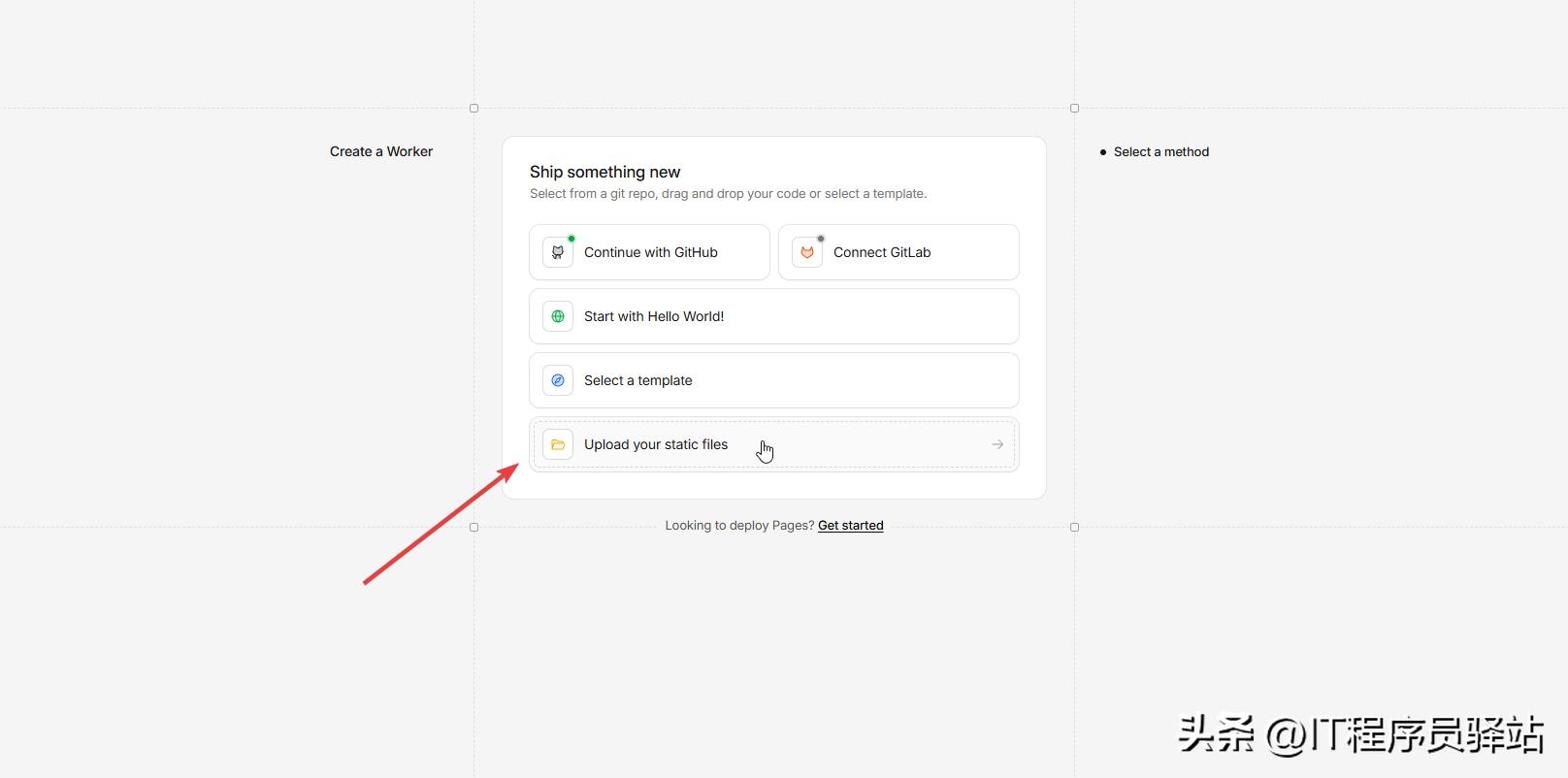Screen dimensions: 1568x778
Task: Click the Ship something new heading
Action: [604, 172]
